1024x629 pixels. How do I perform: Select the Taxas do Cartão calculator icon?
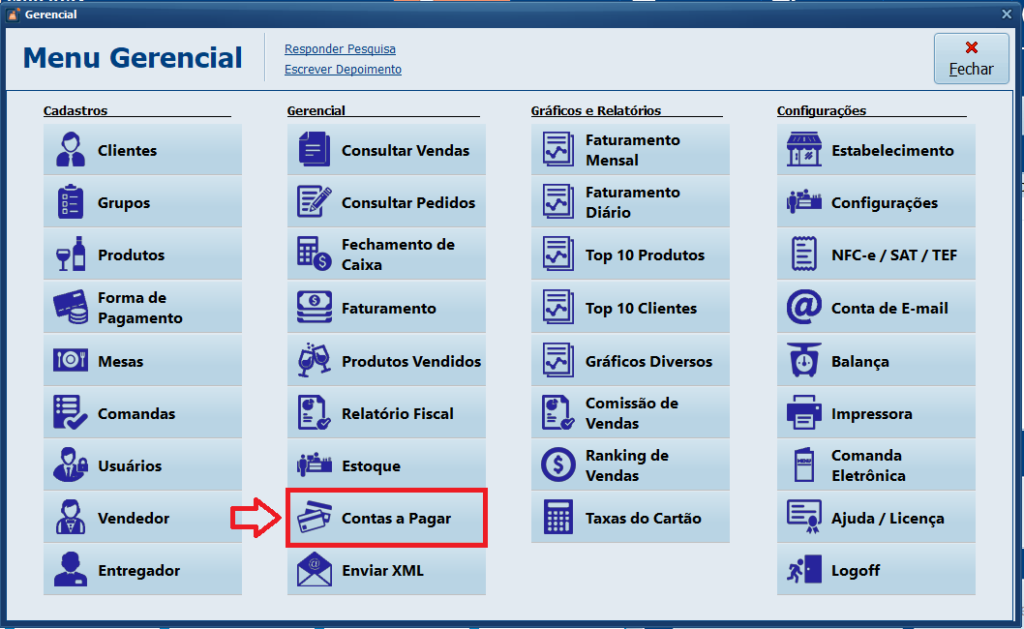click(558, 519)
